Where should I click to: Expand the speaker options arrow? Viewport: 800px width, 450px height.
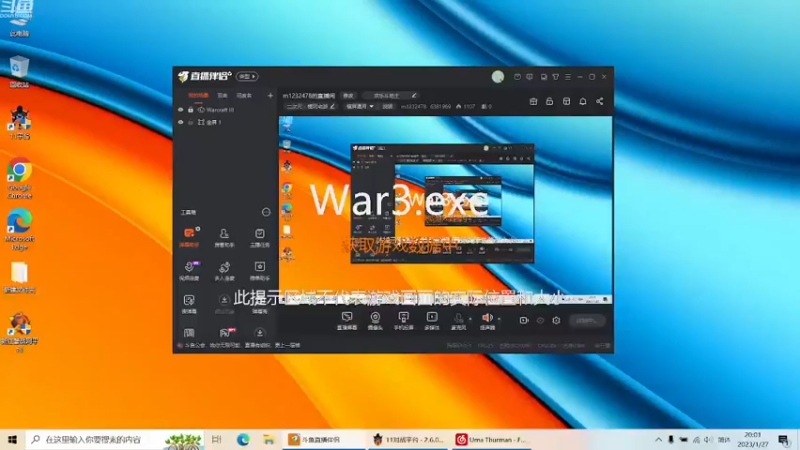499,319
